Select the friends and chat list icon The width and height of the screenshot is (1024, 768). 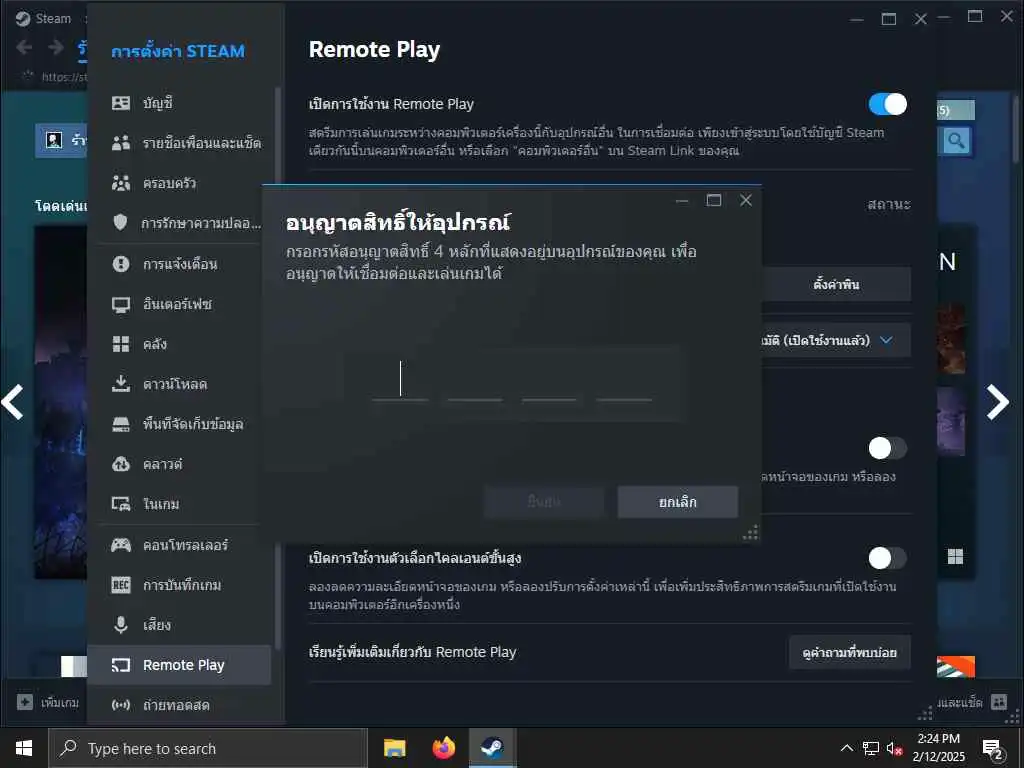coord(121,143)
